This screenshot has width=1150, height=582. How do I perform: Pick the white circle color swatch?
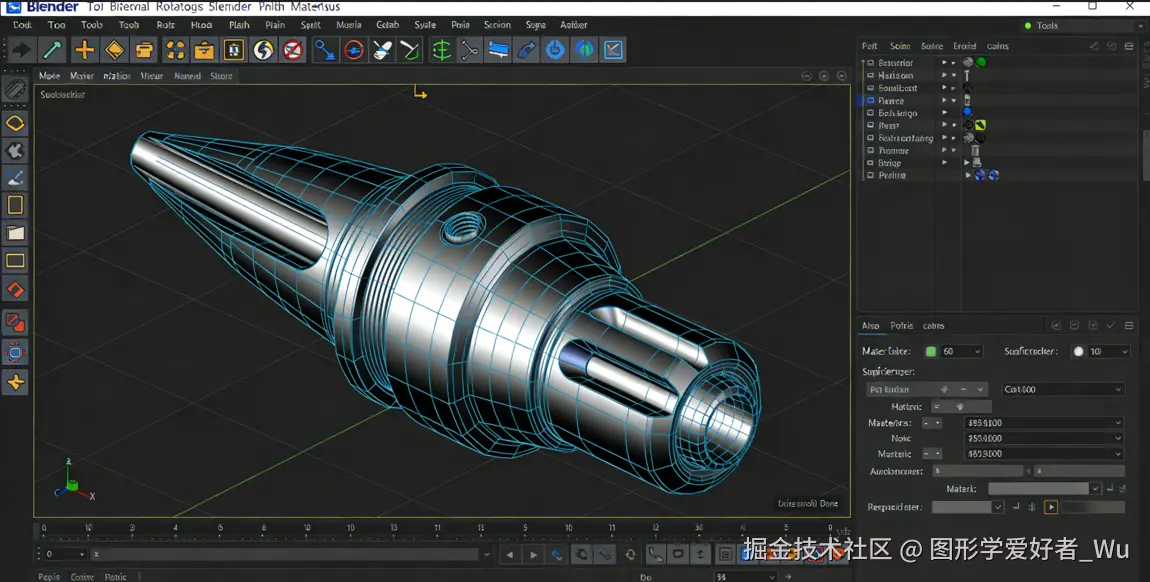coord(1078,352)
